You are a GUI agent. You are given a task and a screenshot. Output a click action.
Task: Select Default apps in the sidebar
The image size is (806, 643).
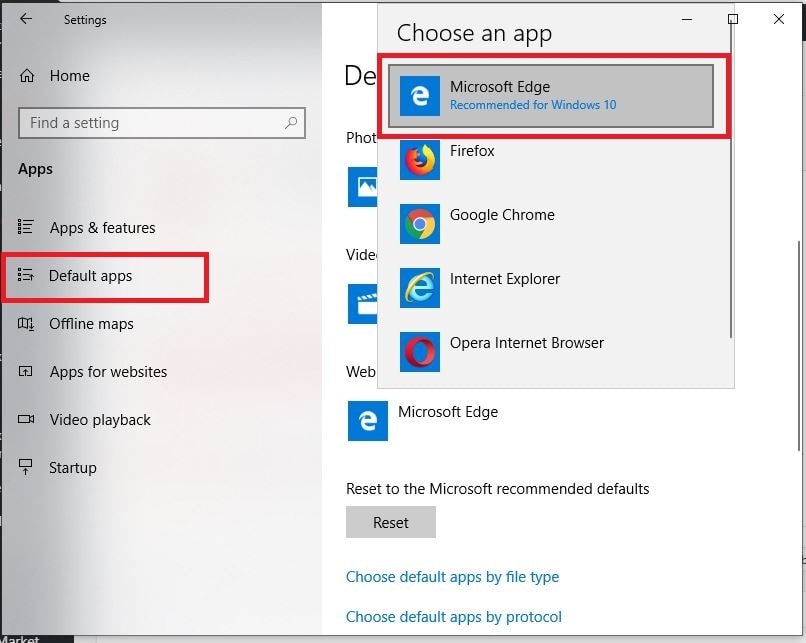90,275
